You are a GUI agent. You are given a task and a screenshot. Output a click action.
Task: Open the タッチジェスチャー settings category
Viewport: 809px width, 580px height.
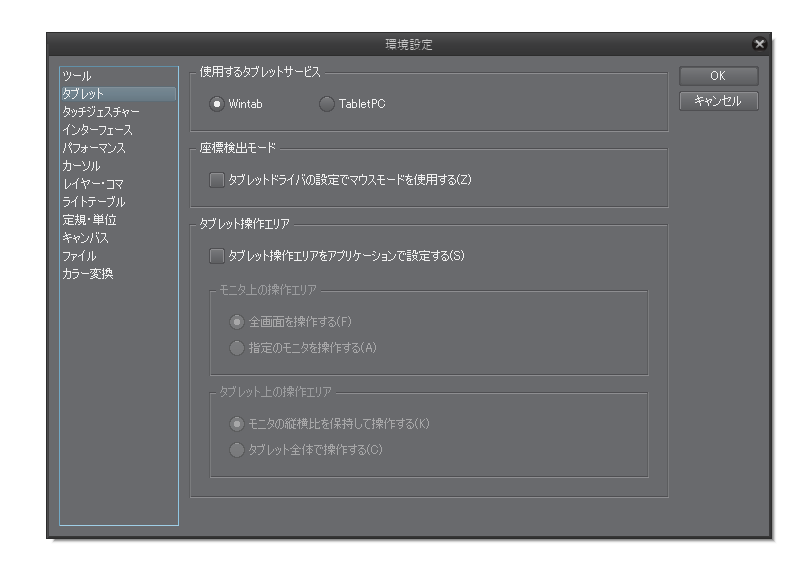click(x=100, y=112)
